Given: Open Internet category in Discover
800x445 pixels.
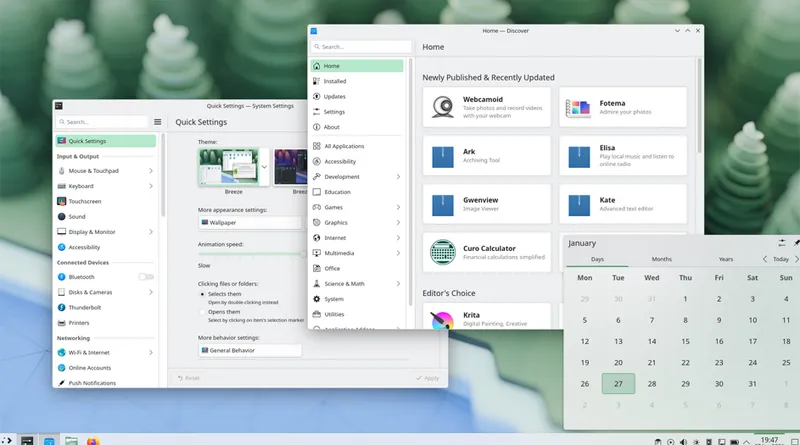Looking at the screenshot, I should (357, 238).
